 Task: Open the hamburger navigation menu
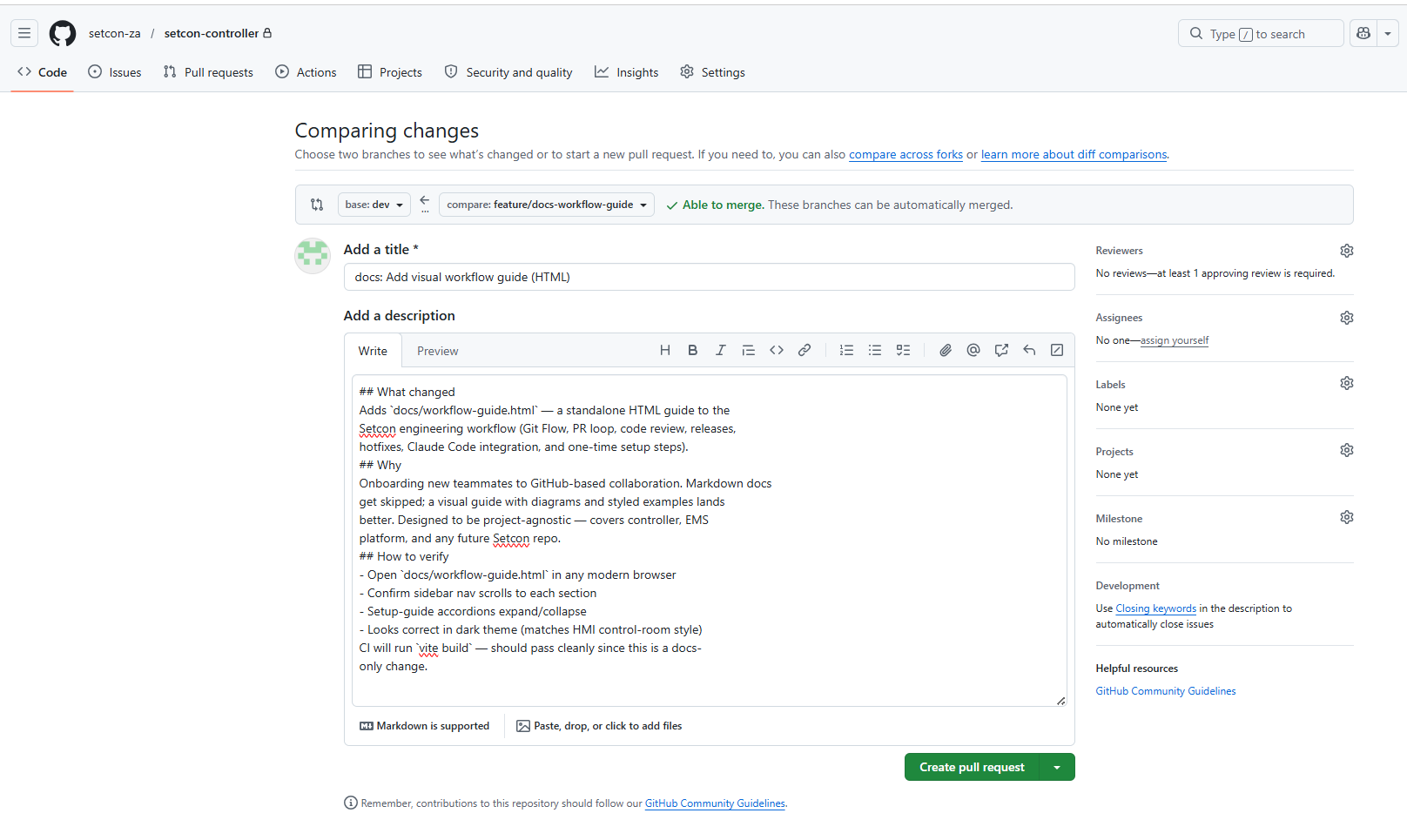click(24, 33)
